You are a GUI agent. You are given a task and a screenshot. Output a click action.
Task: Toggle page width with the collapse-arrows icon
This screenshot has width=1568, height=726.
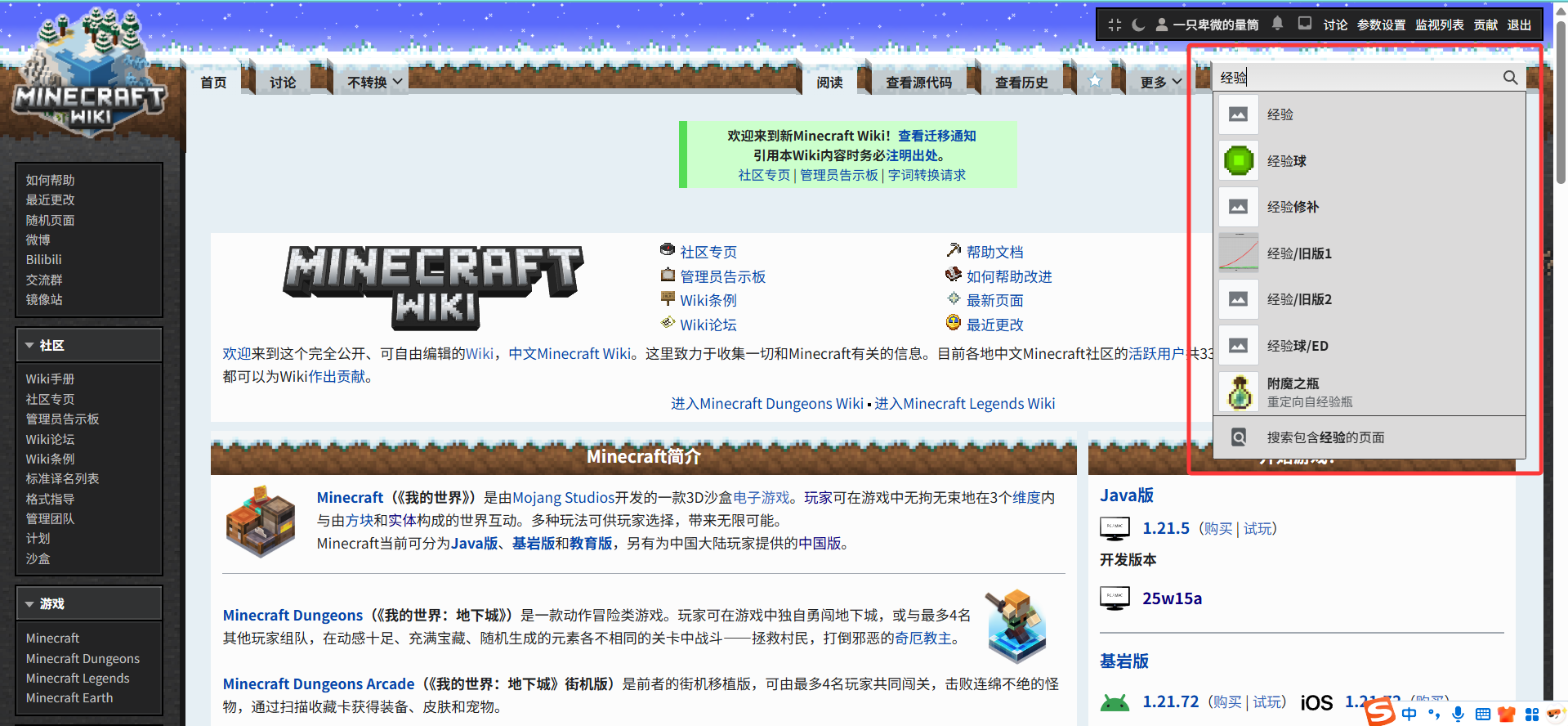[x=1115, y=25]
